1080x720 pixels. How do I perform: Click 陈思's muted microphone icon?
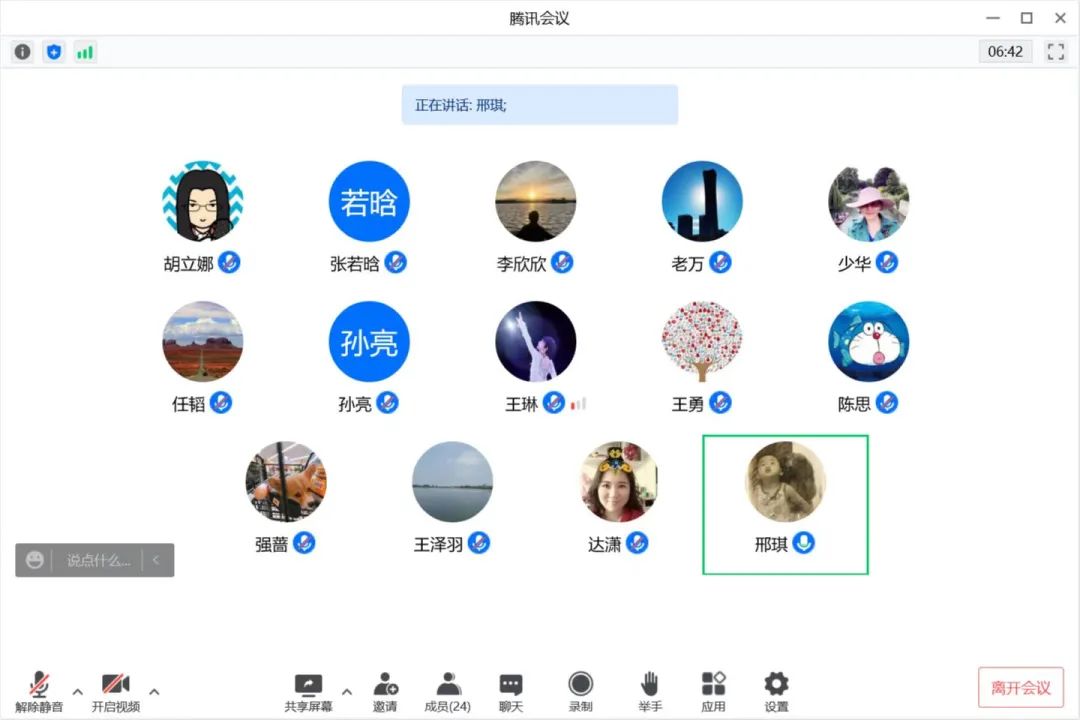point(887,402)
